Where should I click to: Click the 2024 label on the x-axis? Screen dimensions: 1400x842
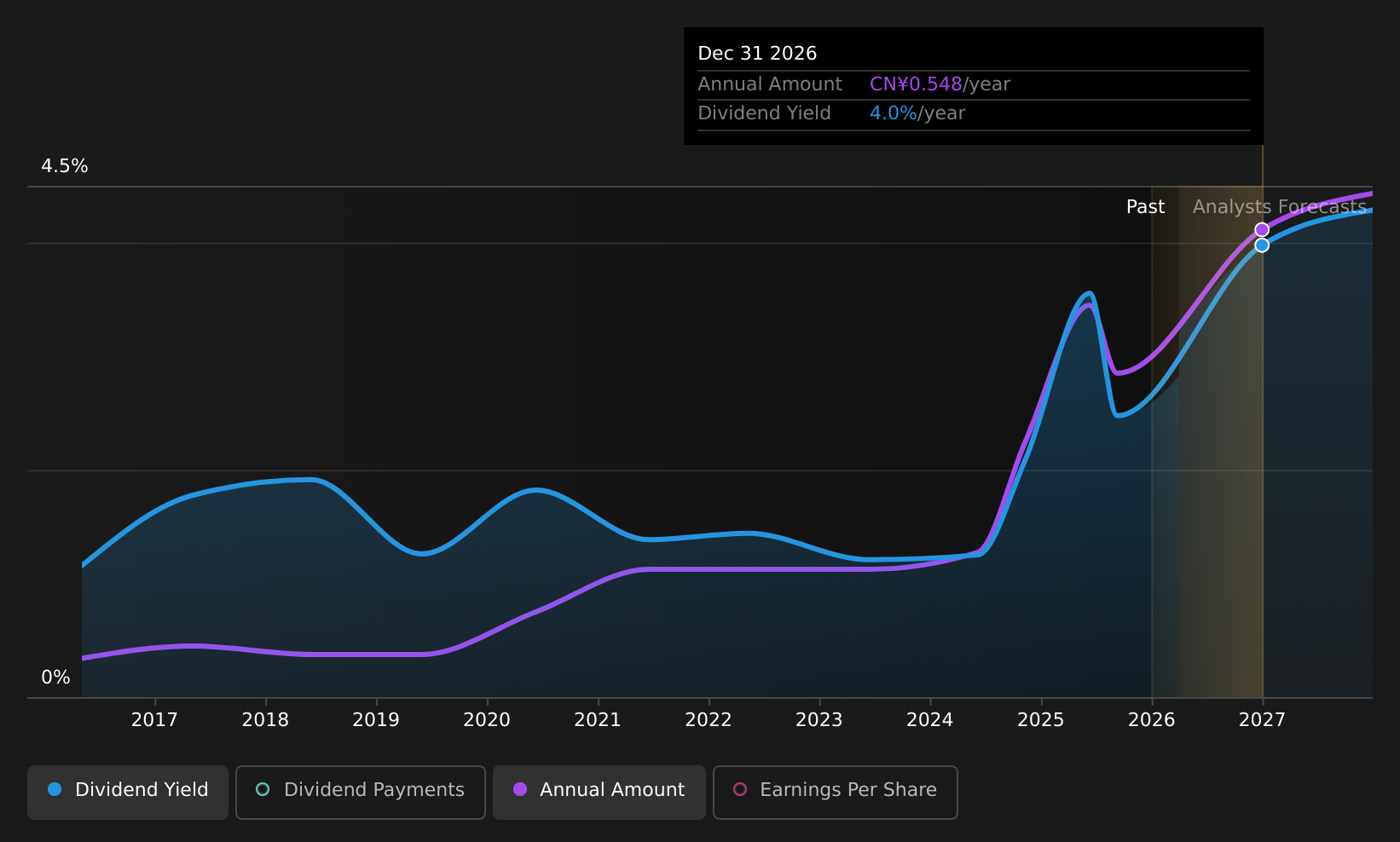click(x=929, y=719)
